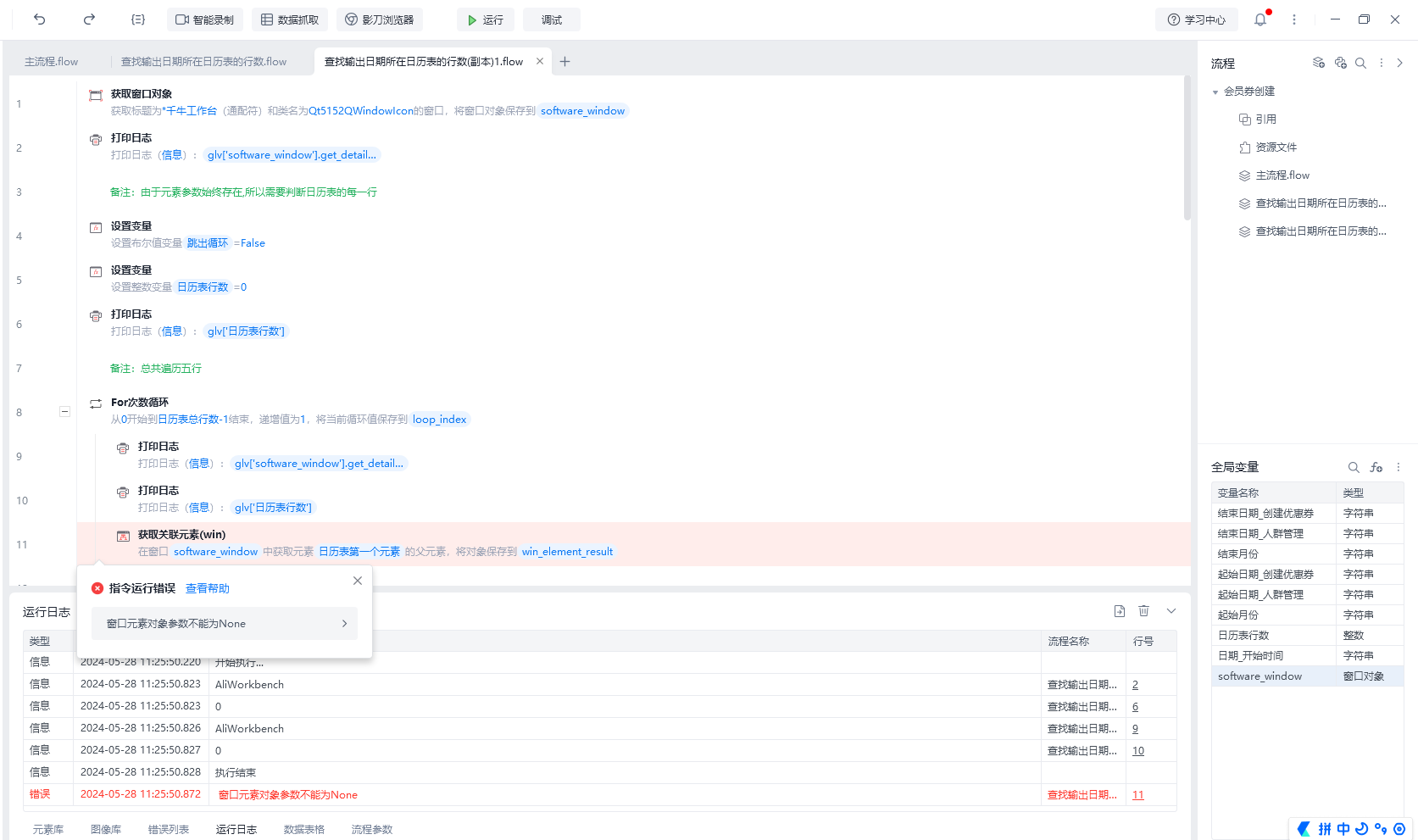Switch to the 主流程.flow tab
1418x840 pixels.
(52, 62)
